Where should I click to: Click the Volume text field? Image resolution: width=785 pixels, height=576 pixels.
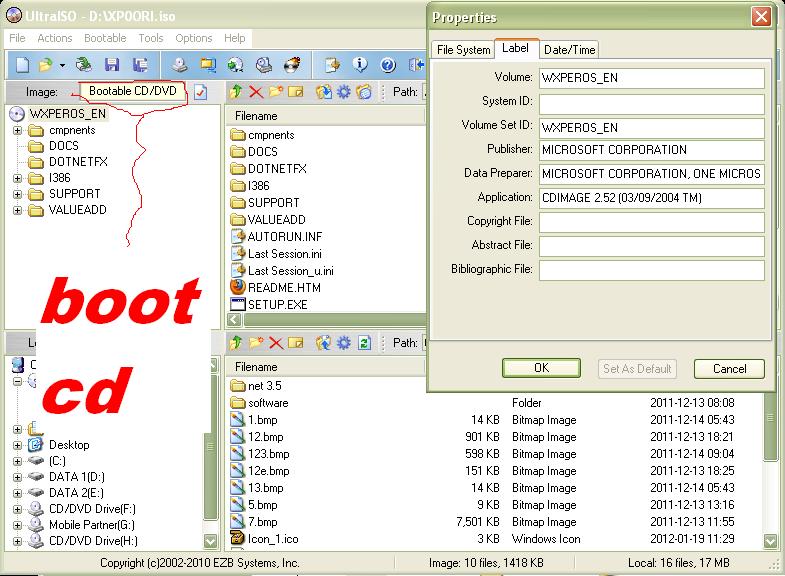[652, 78]
